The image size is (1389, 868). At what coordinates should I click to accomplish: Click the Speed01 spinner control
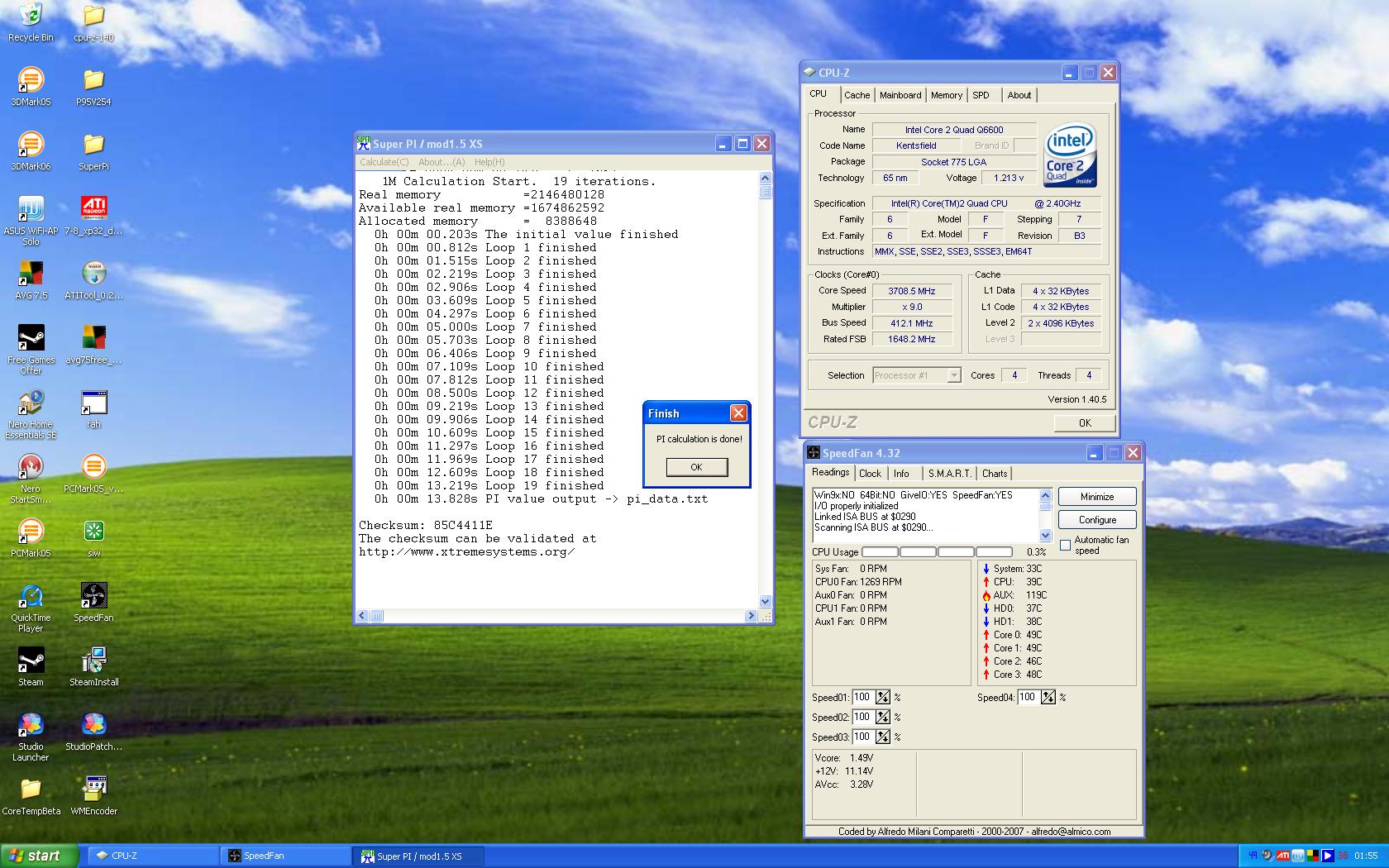coord(883,698)
